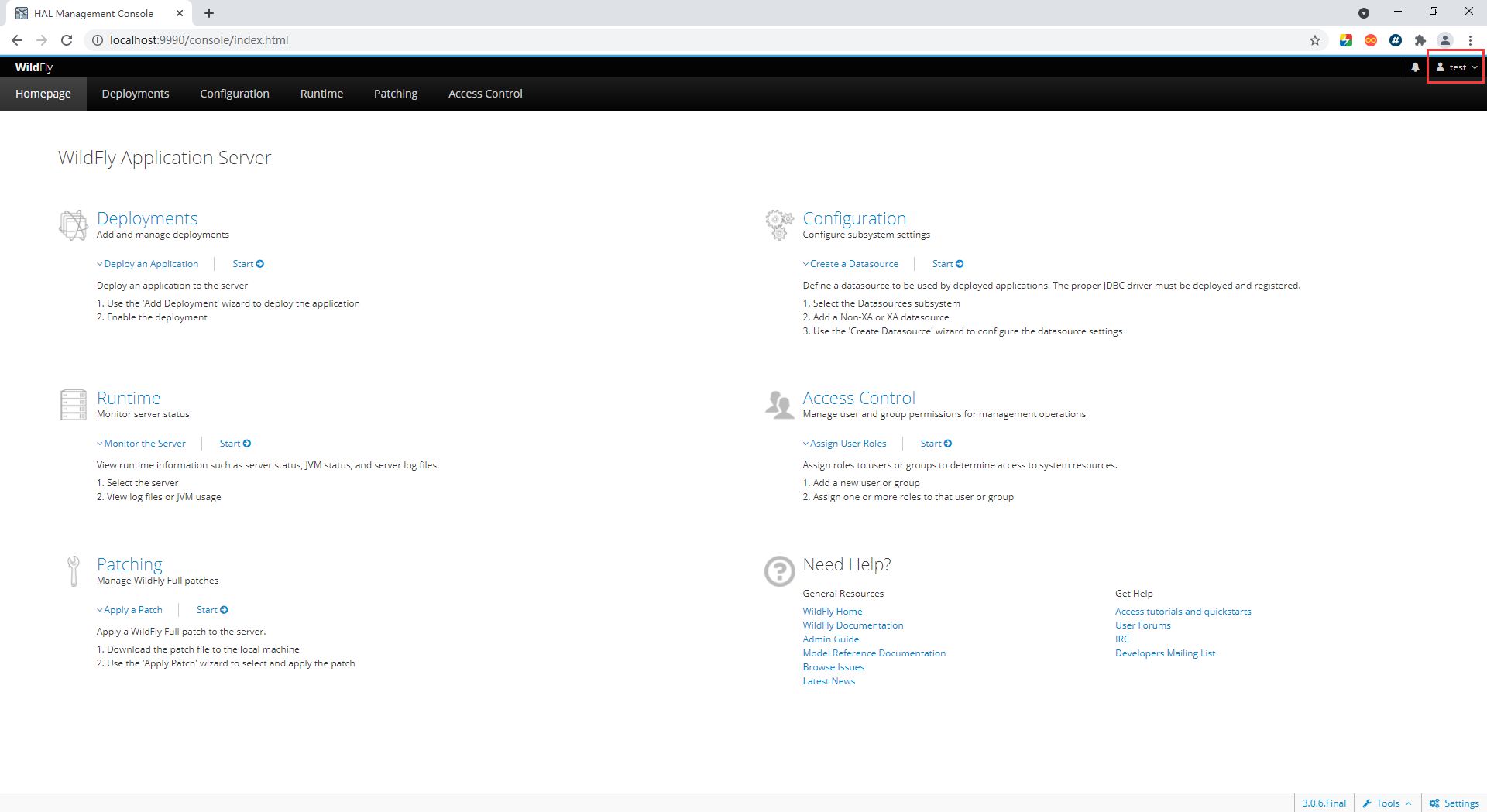Click the IRC text under Get Help

click(x=1122, y=639)
